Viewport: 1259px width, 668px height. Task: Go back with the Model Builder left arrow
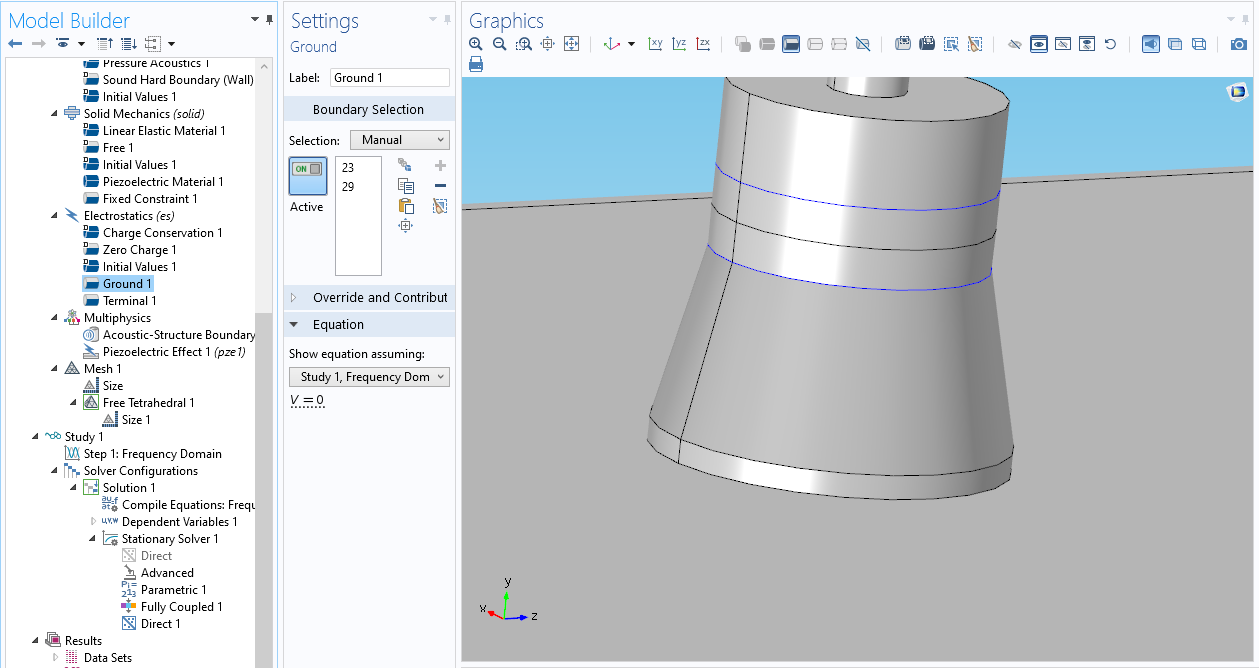click(x=15, y=44)
